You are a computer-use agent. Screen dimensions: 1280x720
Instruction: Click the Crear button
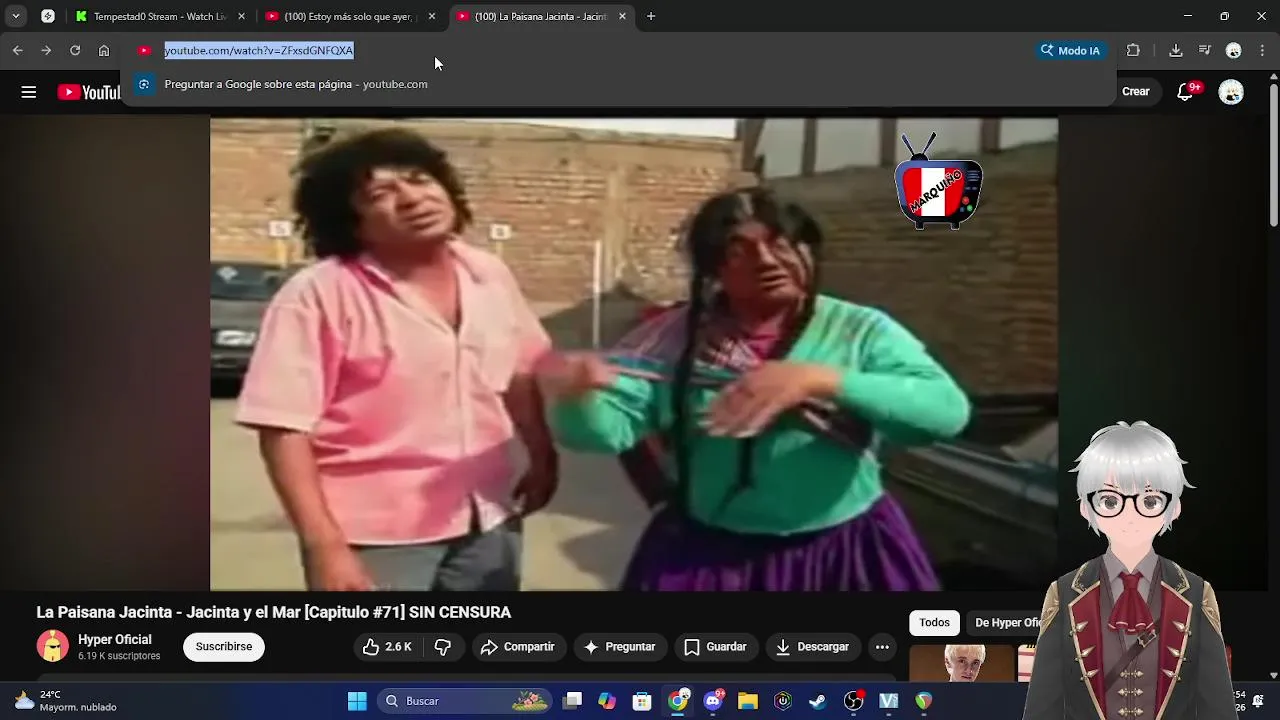click(1136, 91)
